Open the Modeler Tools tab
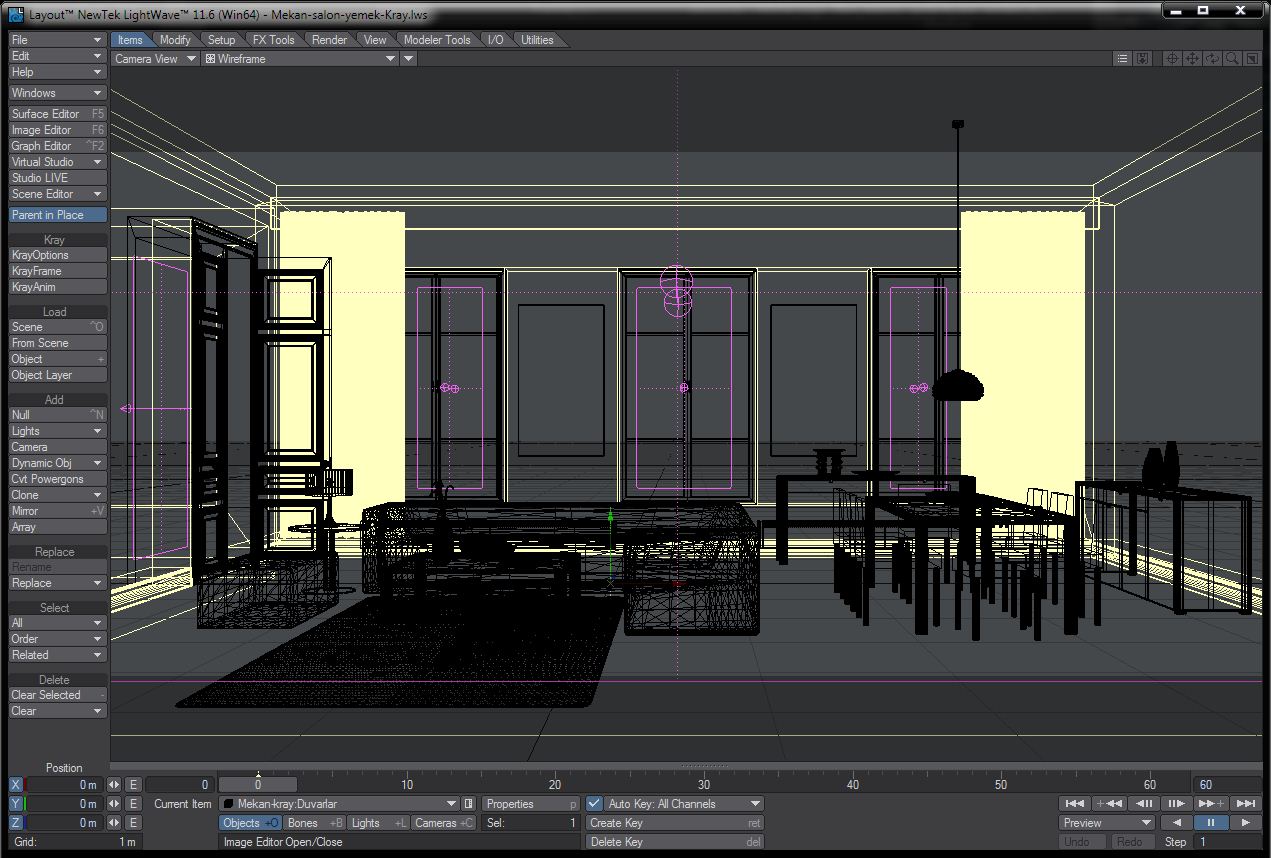 tap(437, 40)
